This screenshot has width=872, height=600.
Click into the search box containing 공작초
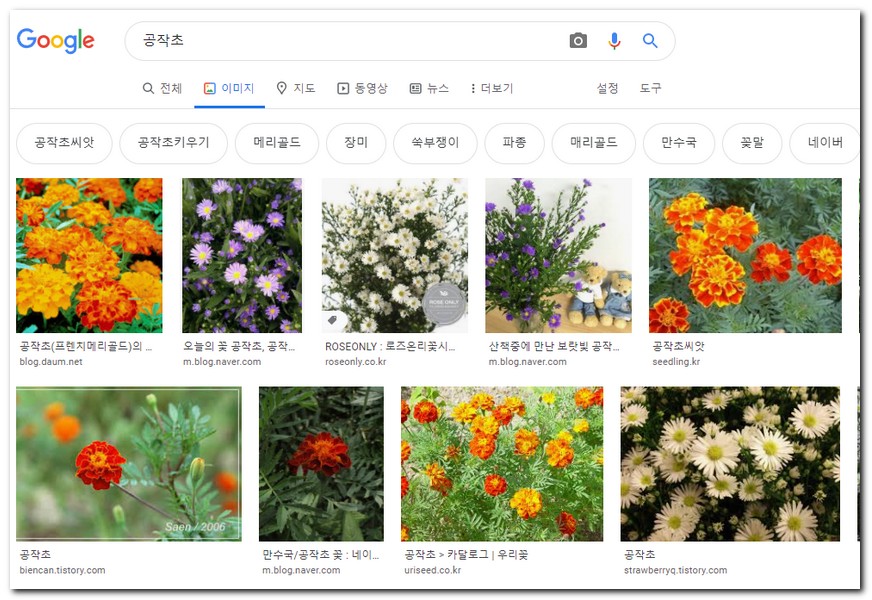350,41
